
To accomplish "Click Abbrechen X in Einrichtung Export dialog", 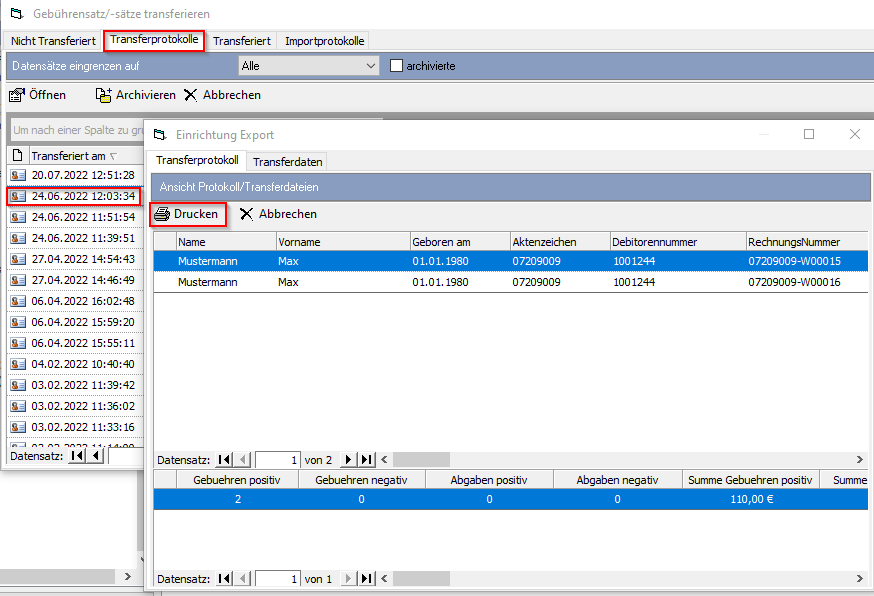I will coord(246,214).
